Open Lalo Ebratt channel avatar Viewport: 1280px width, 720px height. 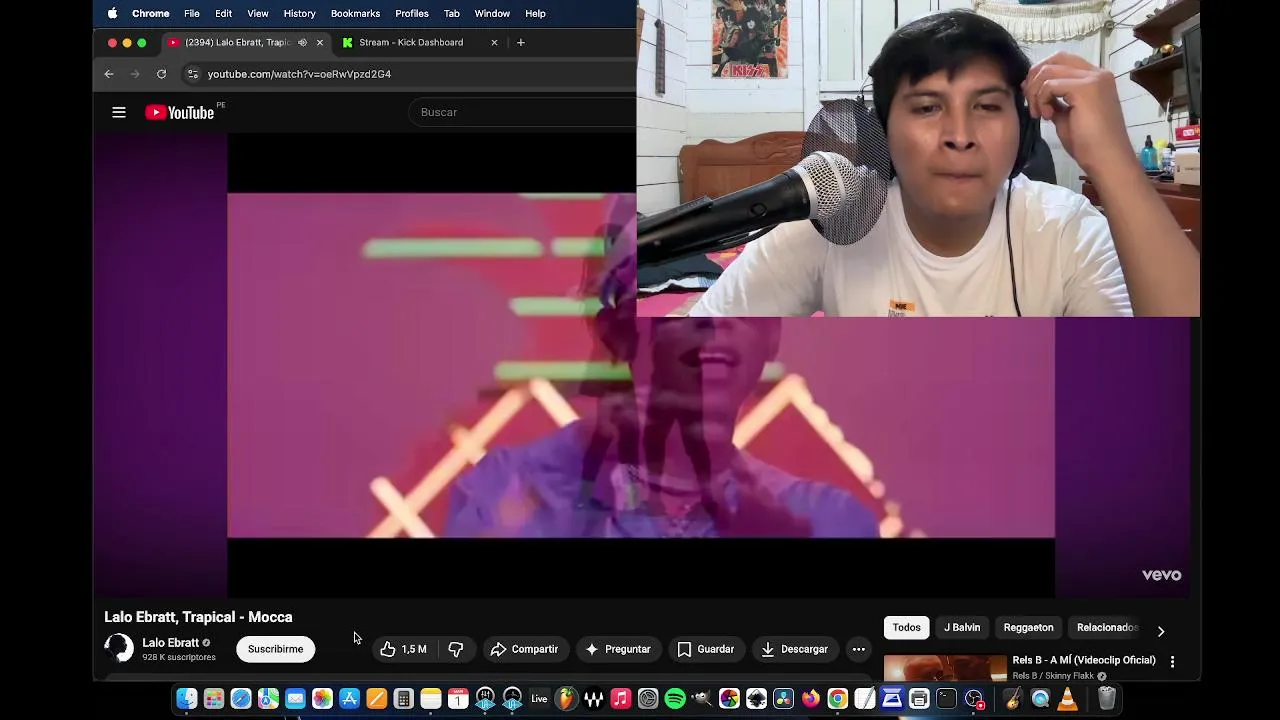tap(119, 648)
